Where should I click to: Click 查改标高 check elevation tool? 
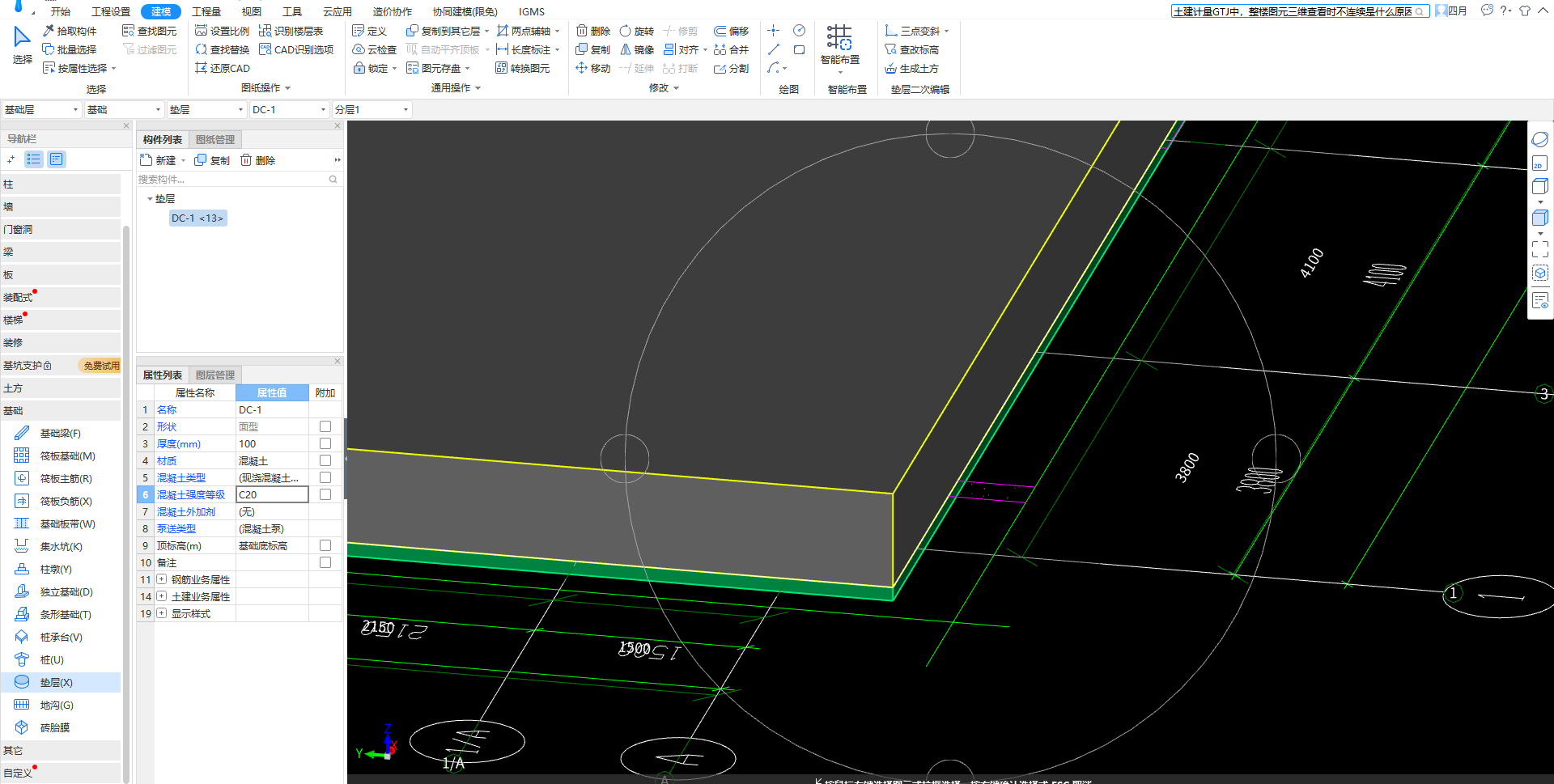pos(912,49)
